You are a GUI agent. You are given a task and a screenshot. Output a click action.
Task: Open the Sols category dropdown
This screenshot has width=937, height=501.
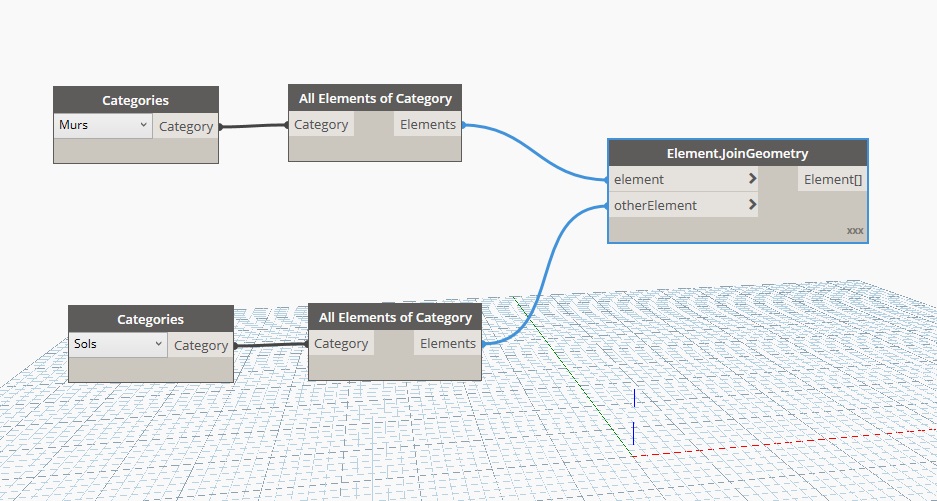pos(117,344)
